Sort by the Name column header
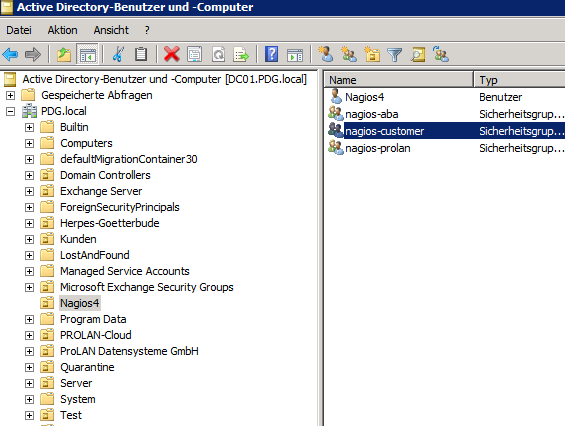Image resolution: width=565 pixels, height=426 pixels. pyautogui.click(x=399, y=80)
